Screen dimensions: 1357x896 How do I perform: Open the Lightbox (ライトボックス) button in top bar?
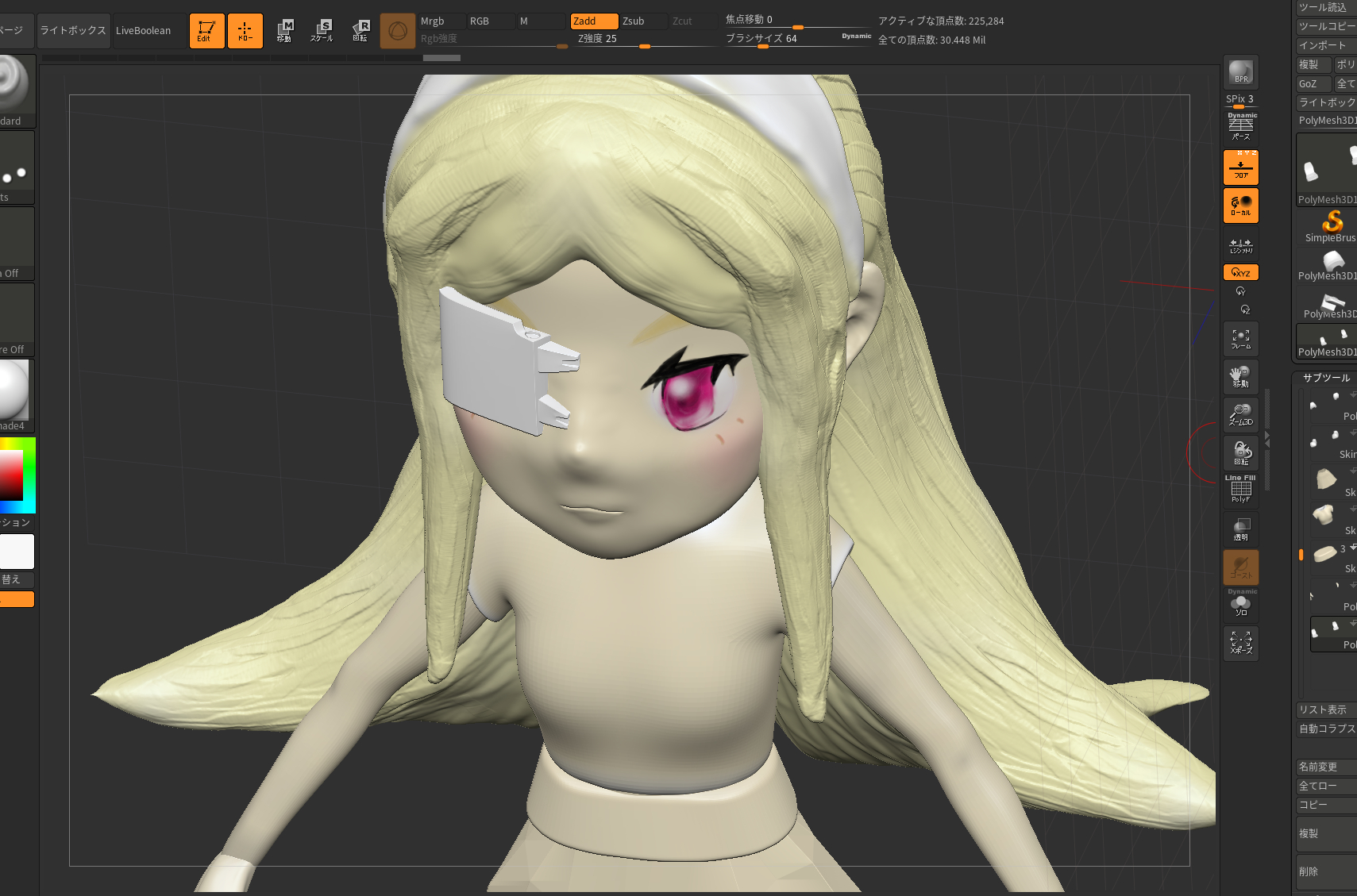click(72, 31)
